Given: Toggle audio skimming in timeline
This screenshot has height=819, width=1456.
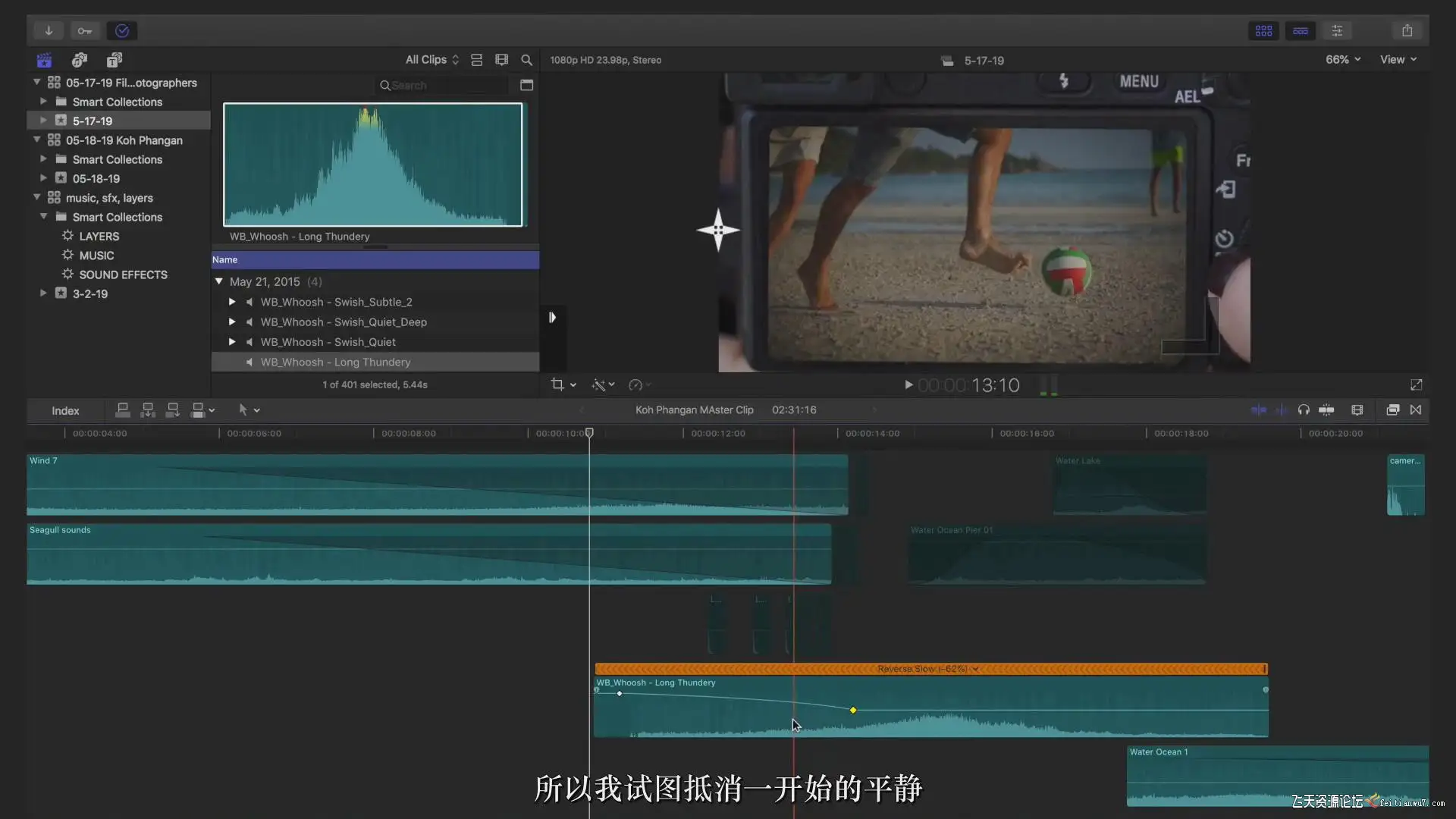Looking at the screenshot, I should (1281, 410).
